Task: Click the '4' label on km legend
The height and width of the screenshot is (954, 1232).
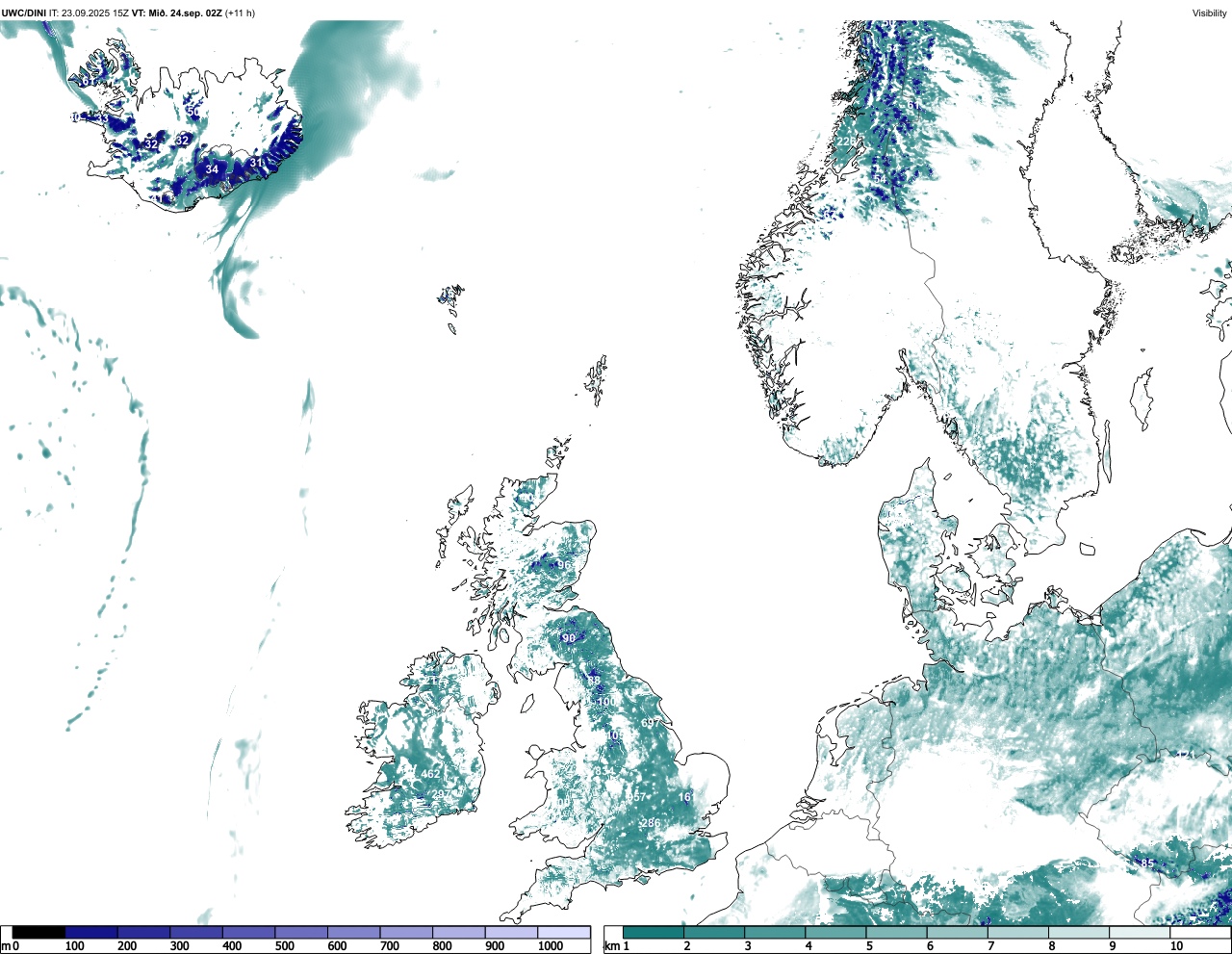Action: pyautogui.click(x=808, y=946)
